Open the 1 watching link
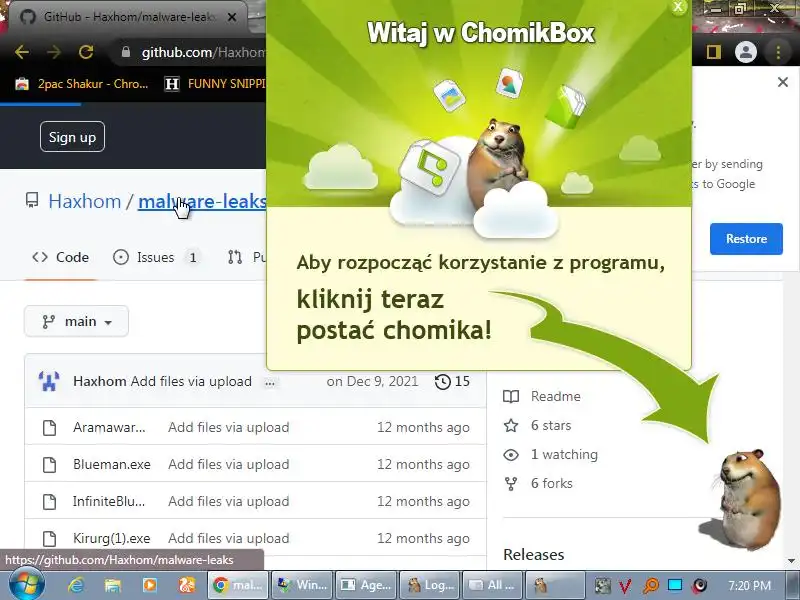This screenshot has width=800, height=600. point(551,455)
